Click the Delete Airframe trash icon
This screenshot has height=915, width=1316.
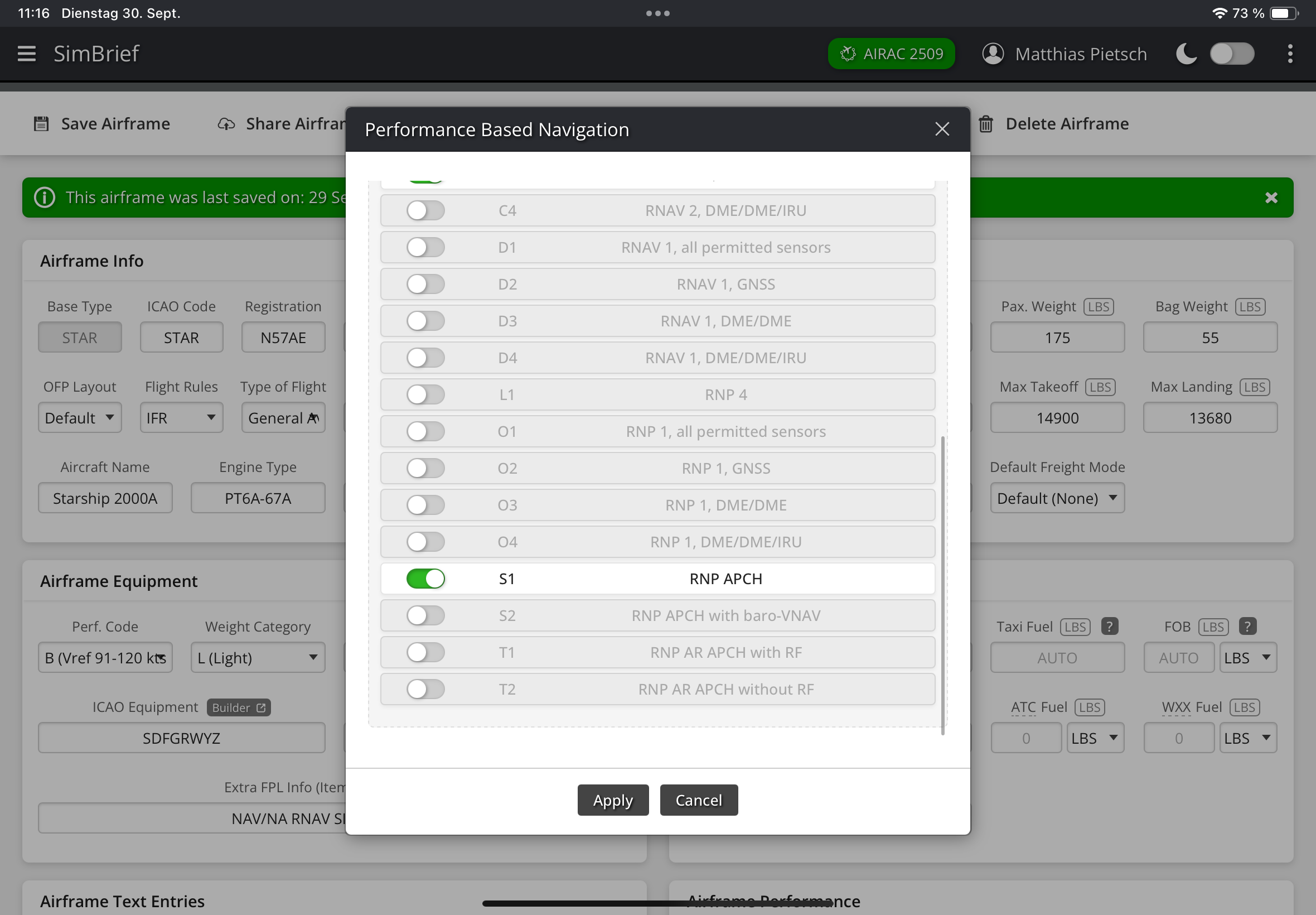[985, 124]
